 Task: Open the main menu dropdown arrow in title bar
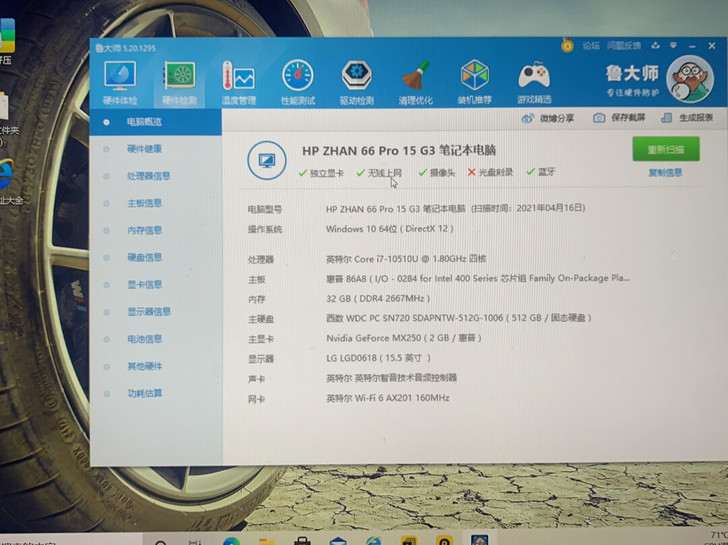click(673, 45)
